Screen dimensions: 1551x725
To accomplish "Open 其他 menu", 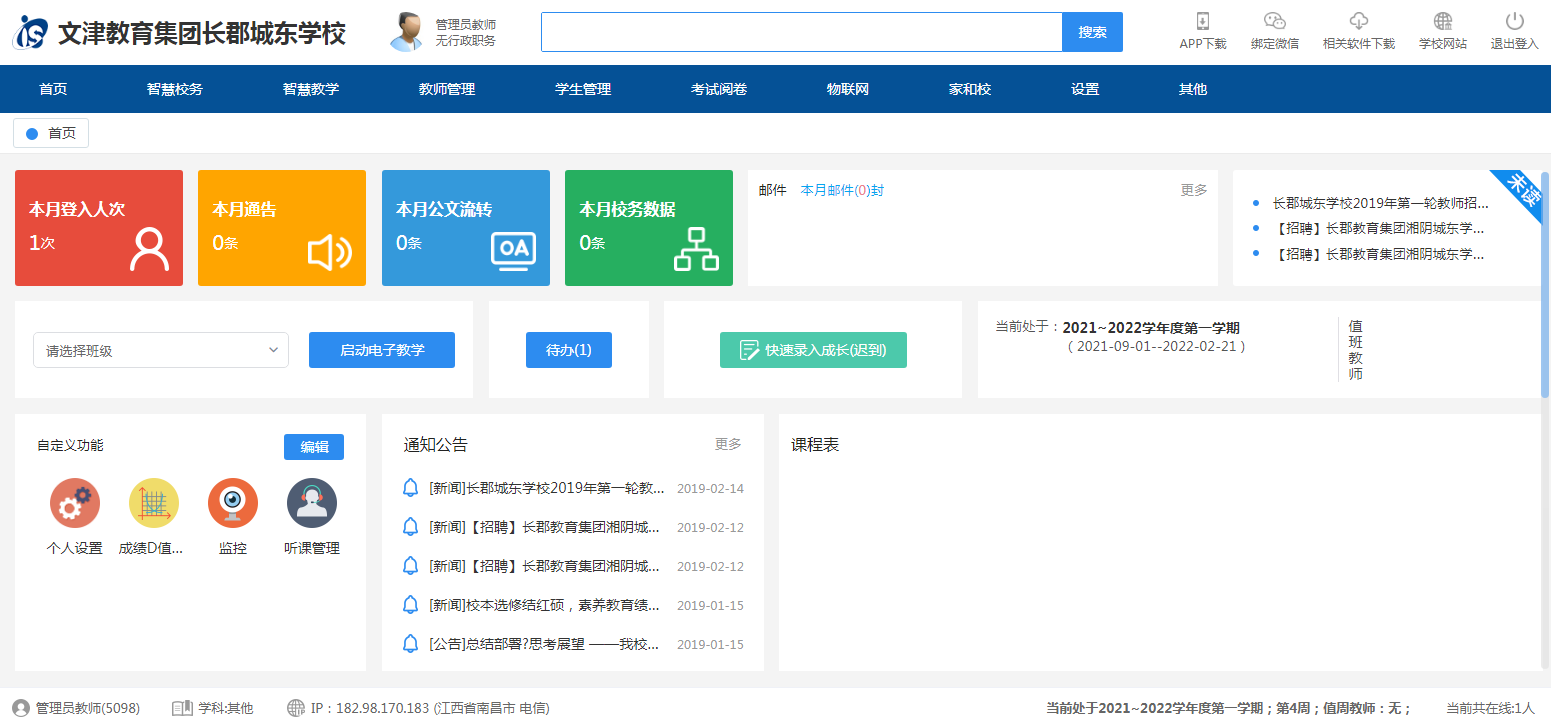I will coord(1193,89).
